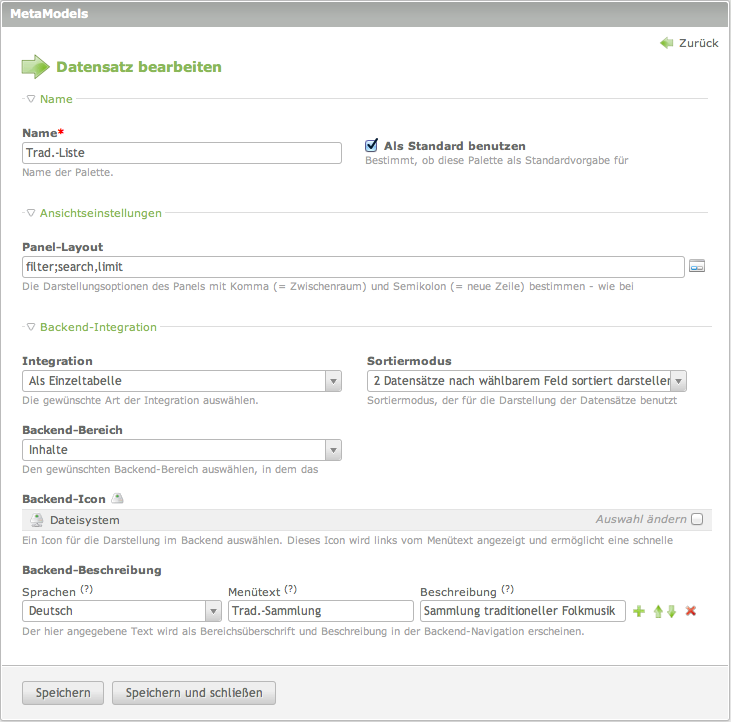This screenshot has width=731, height=722.
Task: Open the Panel-Layout wizard icon
Action: point(697,267)
